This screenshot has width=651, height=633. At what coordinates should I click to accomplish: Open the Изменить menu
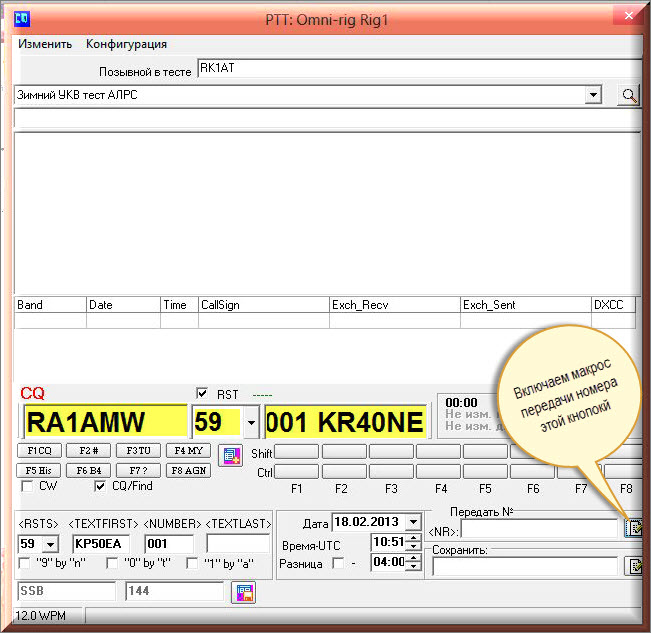tap(45, 44)
